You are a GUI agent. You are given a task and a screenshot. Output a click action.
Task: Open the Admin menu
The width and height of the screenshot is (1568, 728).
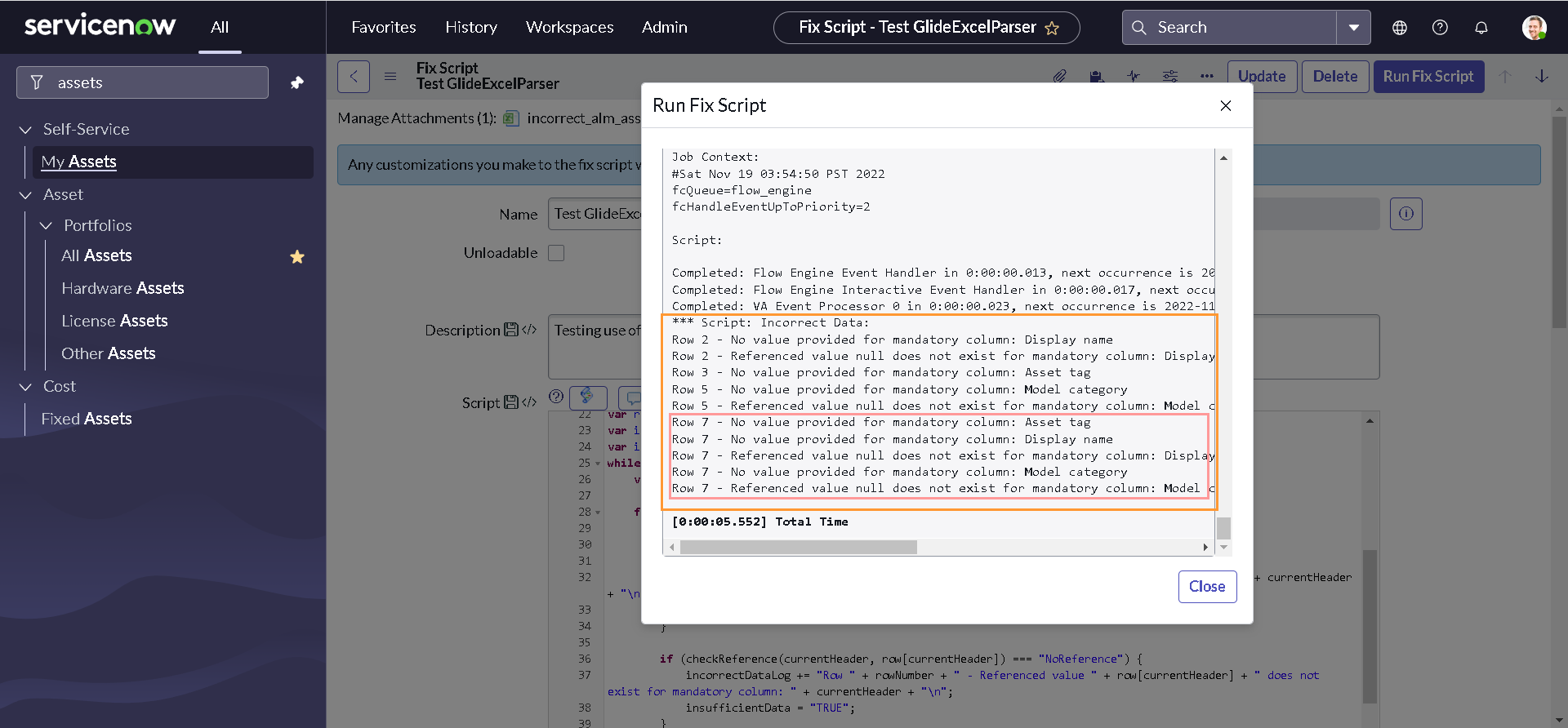[665, 27]
